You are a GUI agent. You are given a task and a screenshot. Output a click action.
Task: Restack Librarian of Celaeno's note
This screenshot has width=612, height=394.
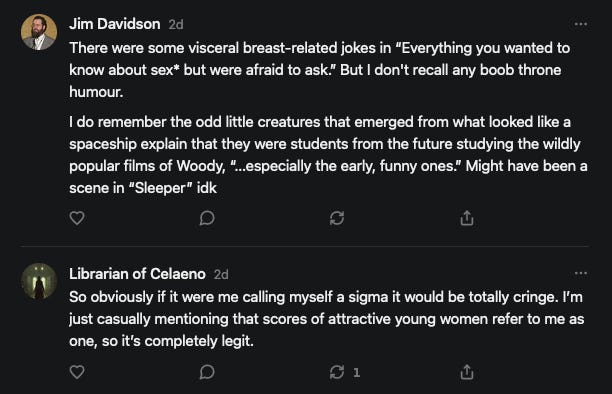click(337, 372)
